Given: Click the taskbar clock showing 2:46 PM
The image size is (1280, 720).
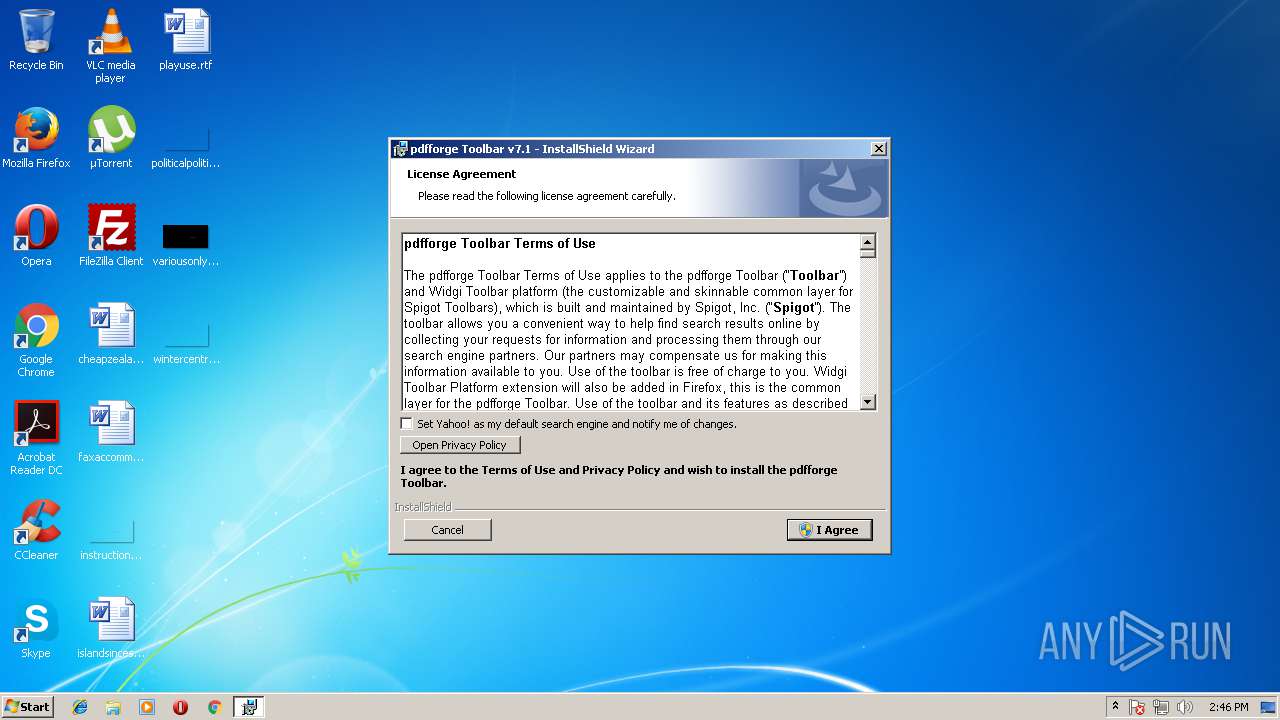Looking at the screenshot, I should pyautogui.click(x=1228, y=707).
